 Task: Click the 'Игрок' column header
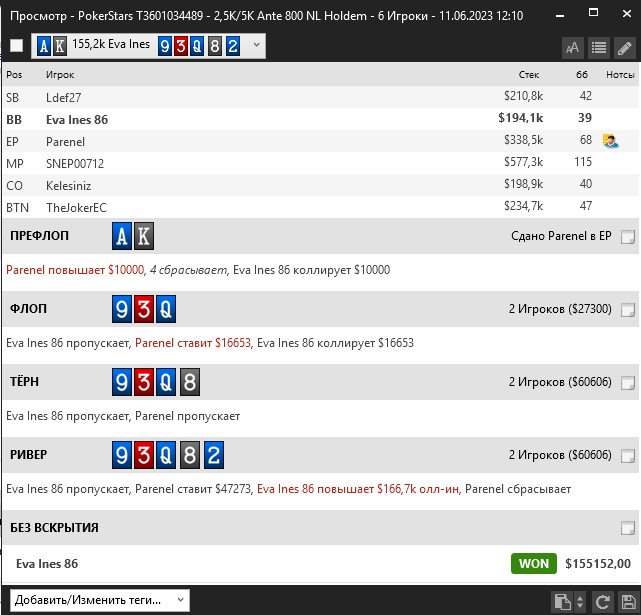[60, 75]
